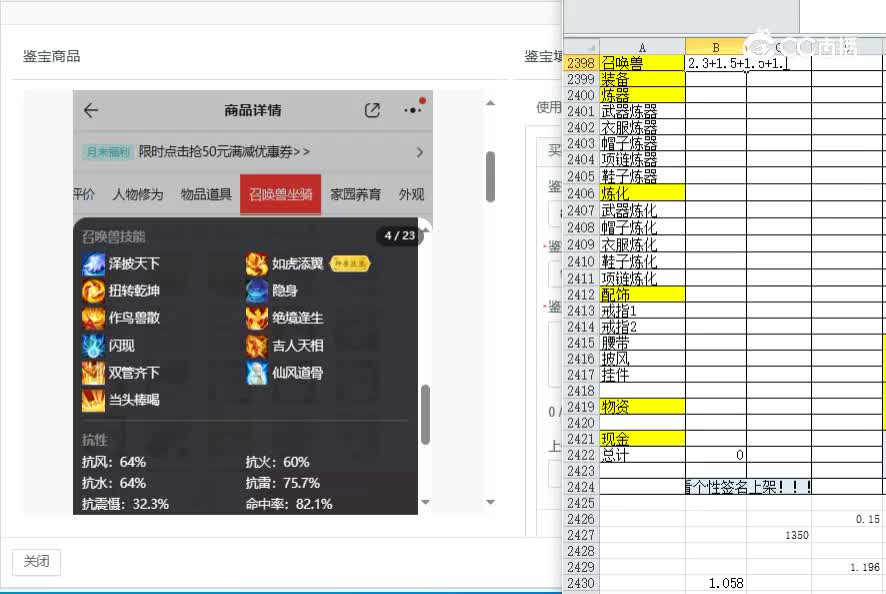Click the 作鸟兽散 skill icon

click(x=93, y=318)
